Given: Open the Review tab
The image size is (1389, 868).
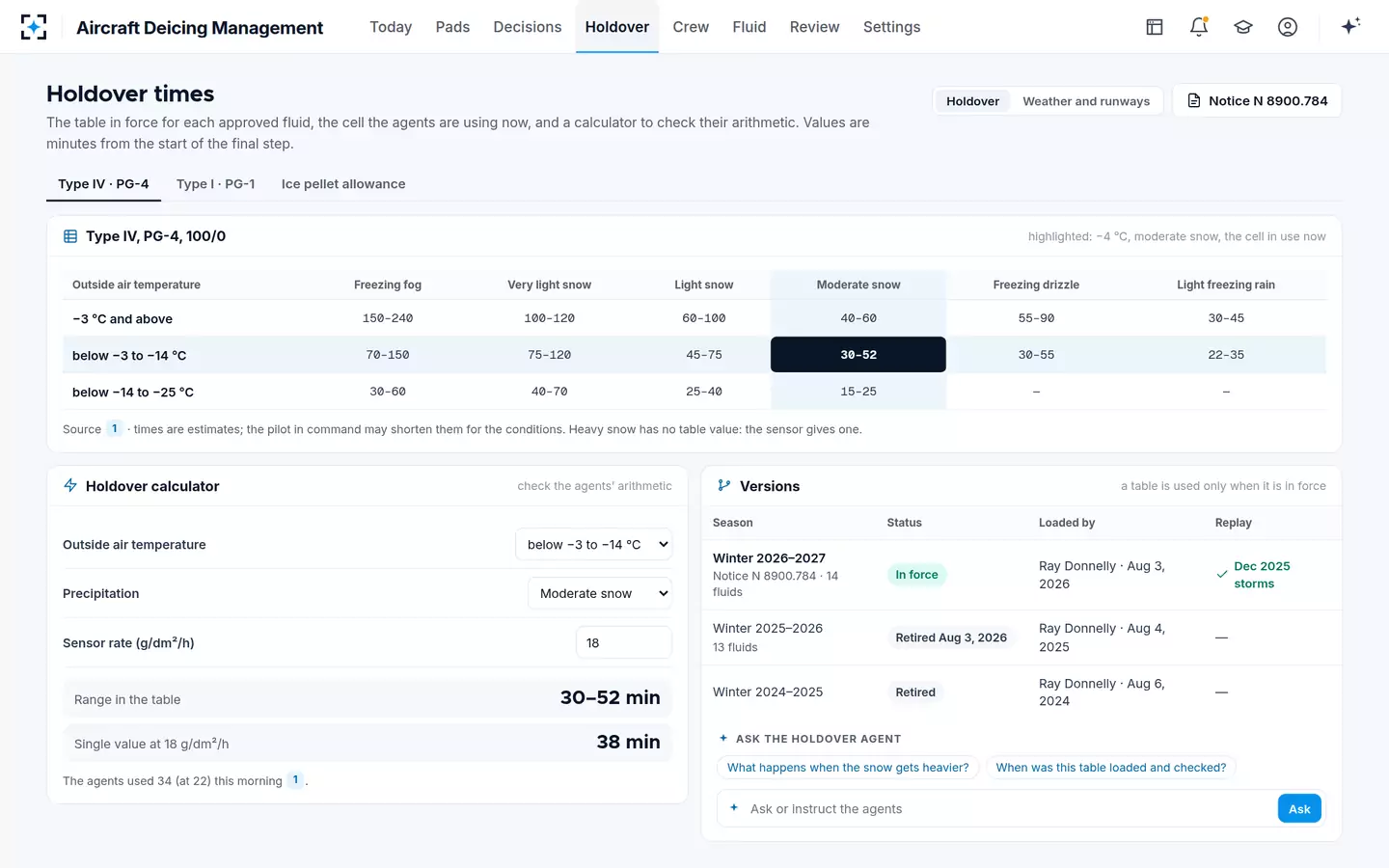Looking at the screenshot, I should tap(815, 27).
